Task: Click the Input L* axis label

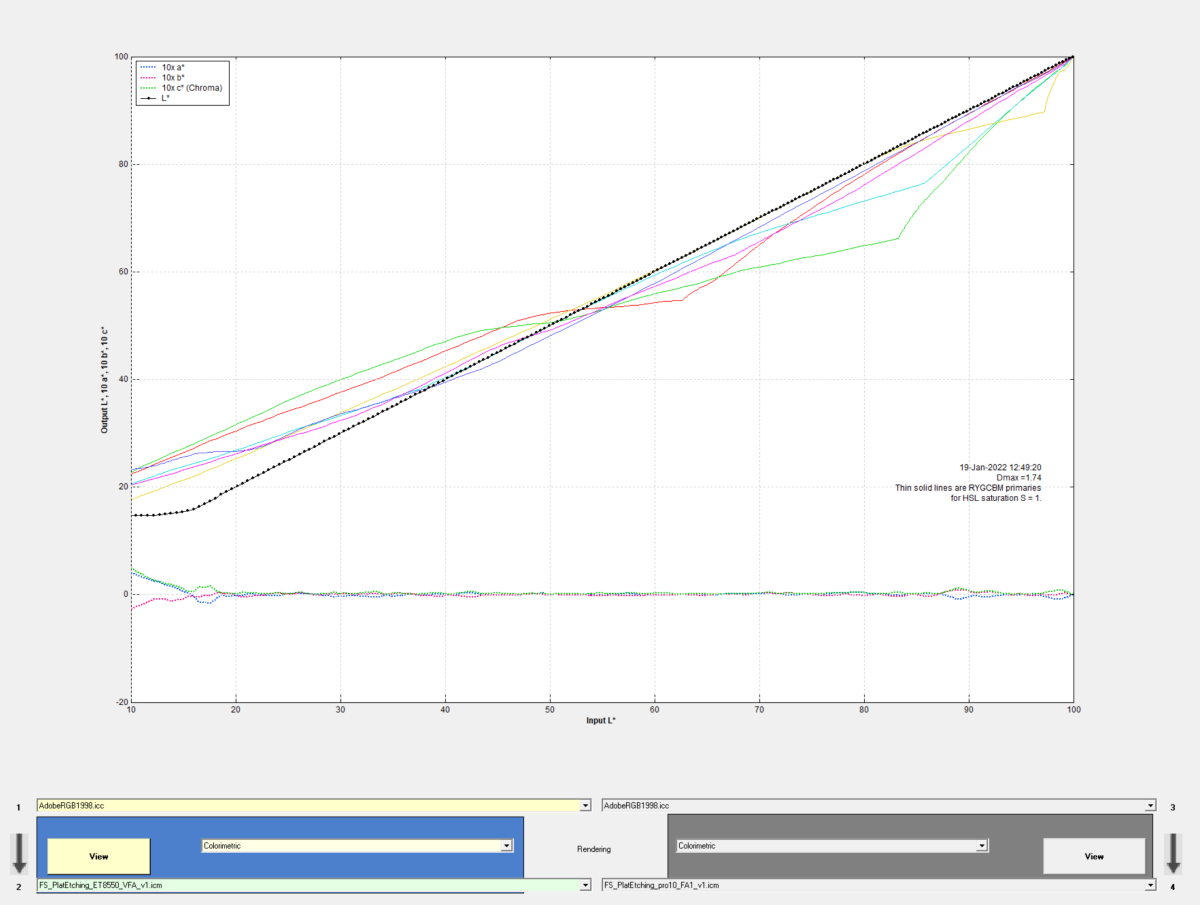Action: click(601, 720)
